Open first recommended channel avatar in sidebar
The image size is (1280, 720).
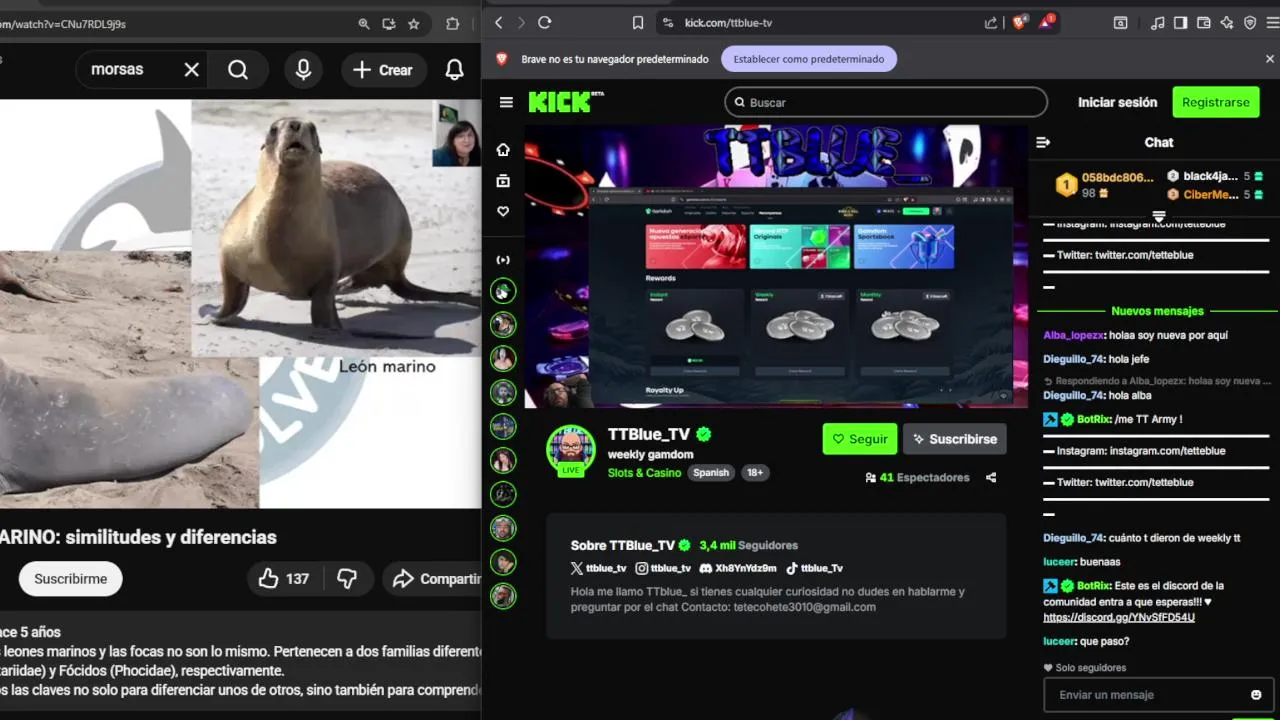503,291
